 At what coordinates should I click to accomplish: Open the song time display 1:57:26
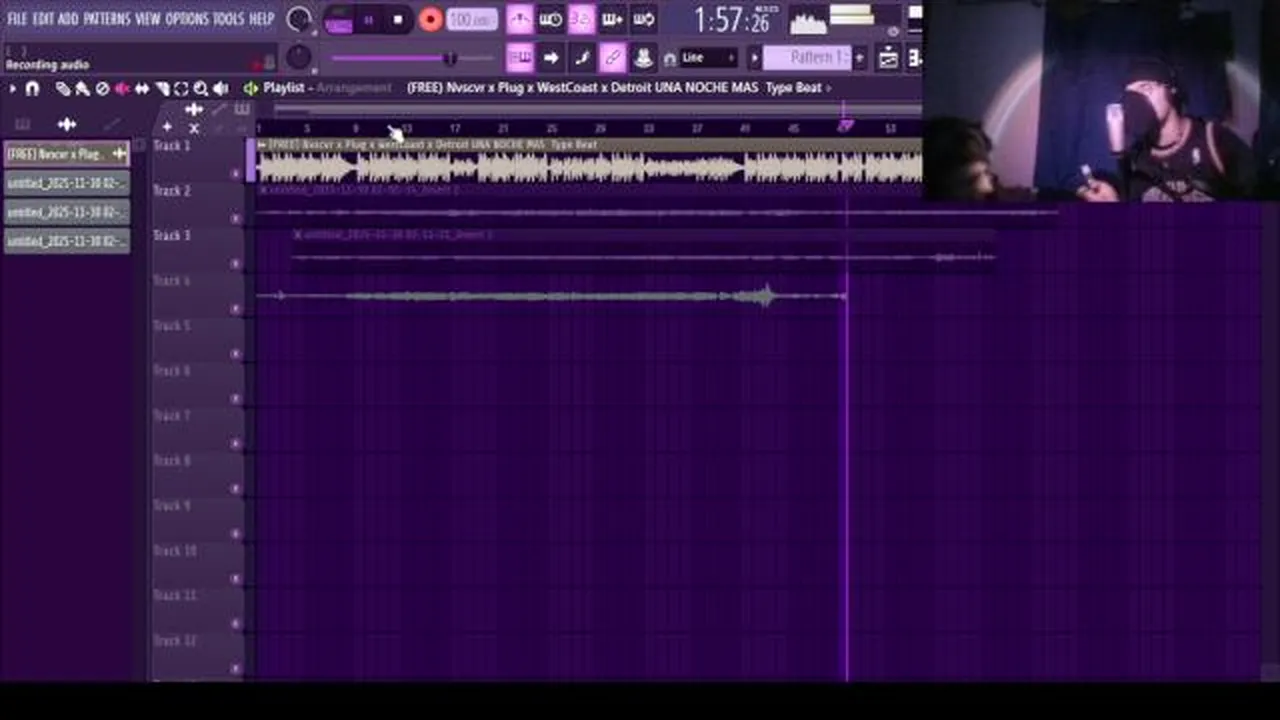pos(735,20)
